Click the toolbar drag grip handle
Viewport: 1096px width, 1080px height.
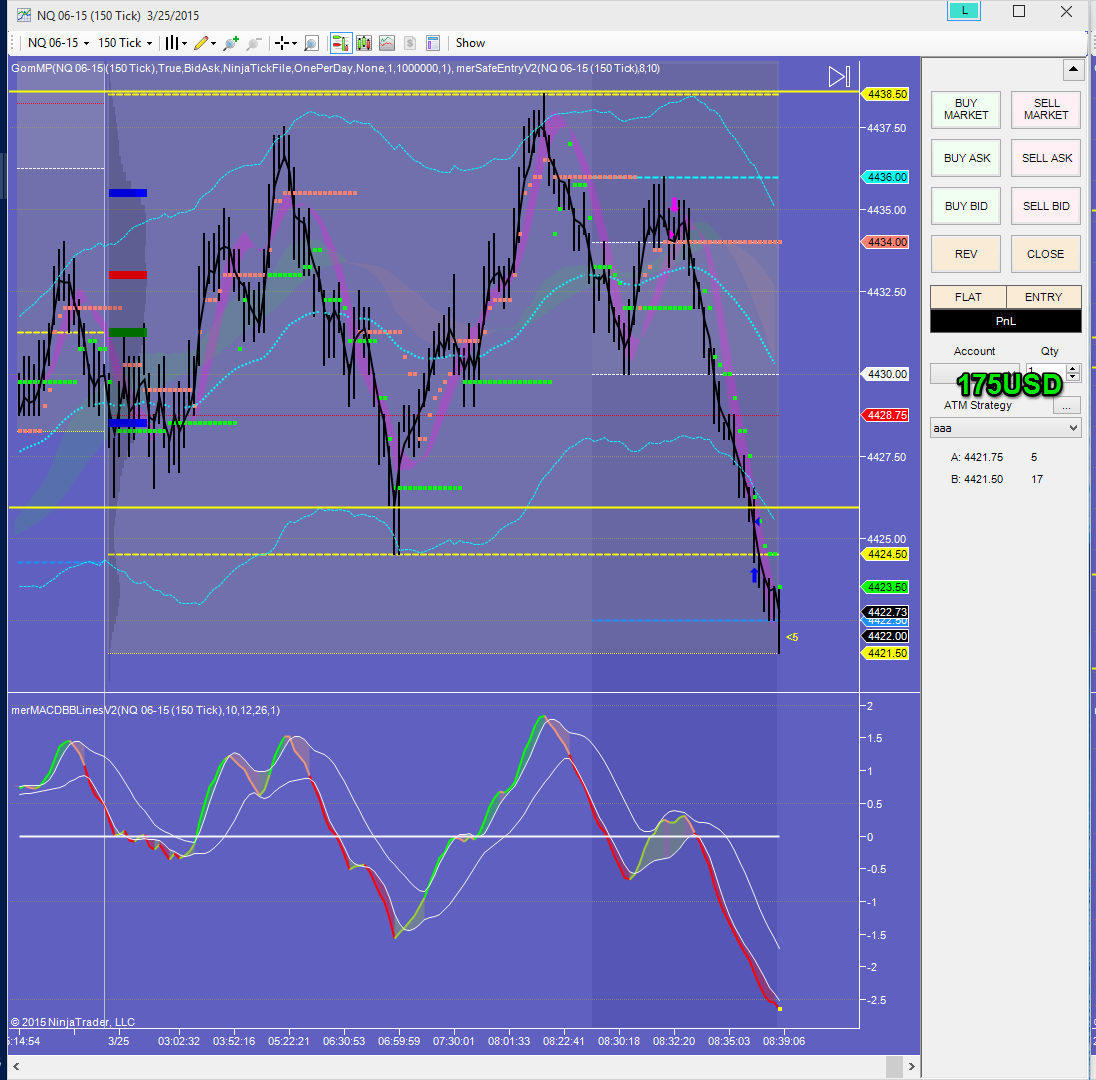pyautogui.click(x=12, y=43)
